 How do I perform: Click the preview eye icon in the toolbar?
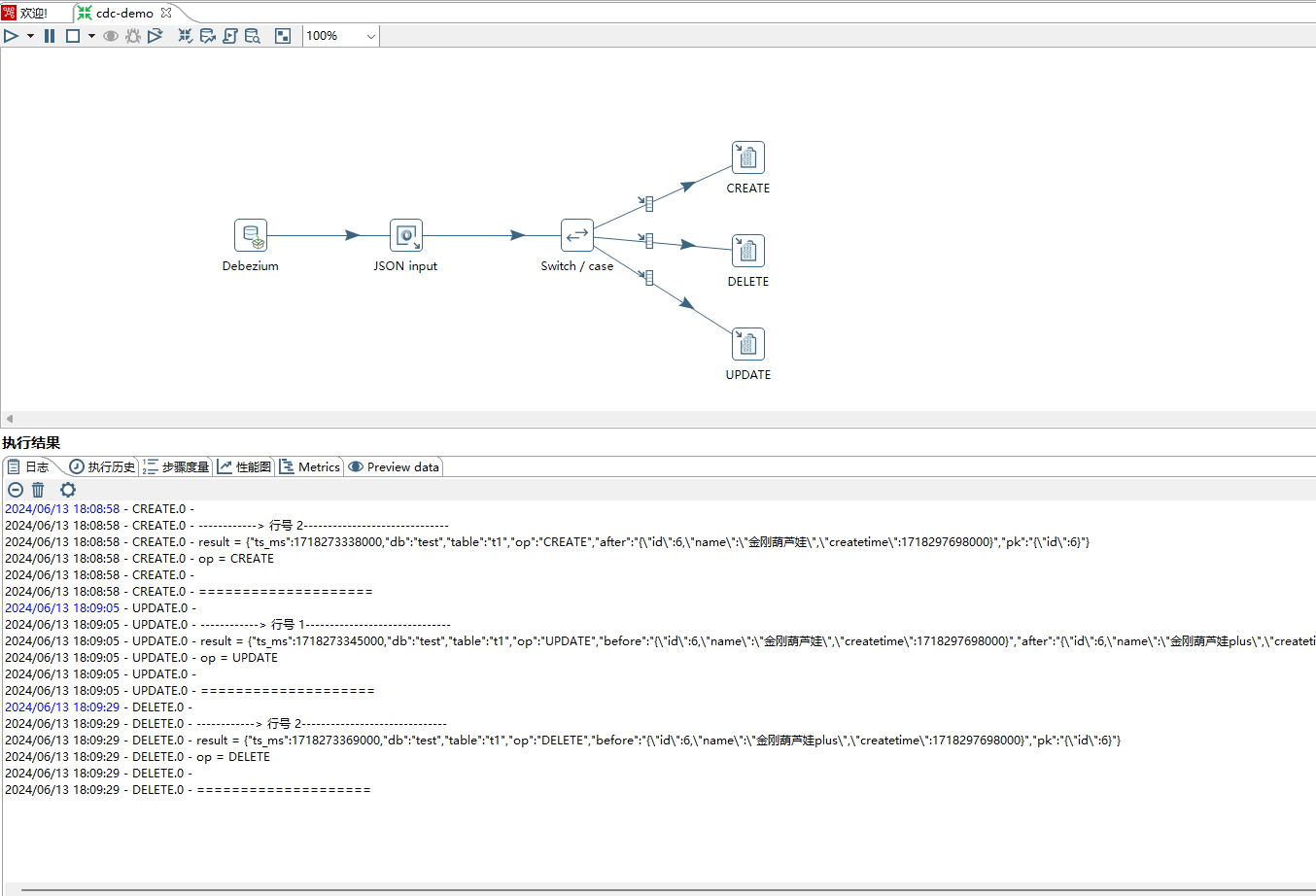pos(111,36)
